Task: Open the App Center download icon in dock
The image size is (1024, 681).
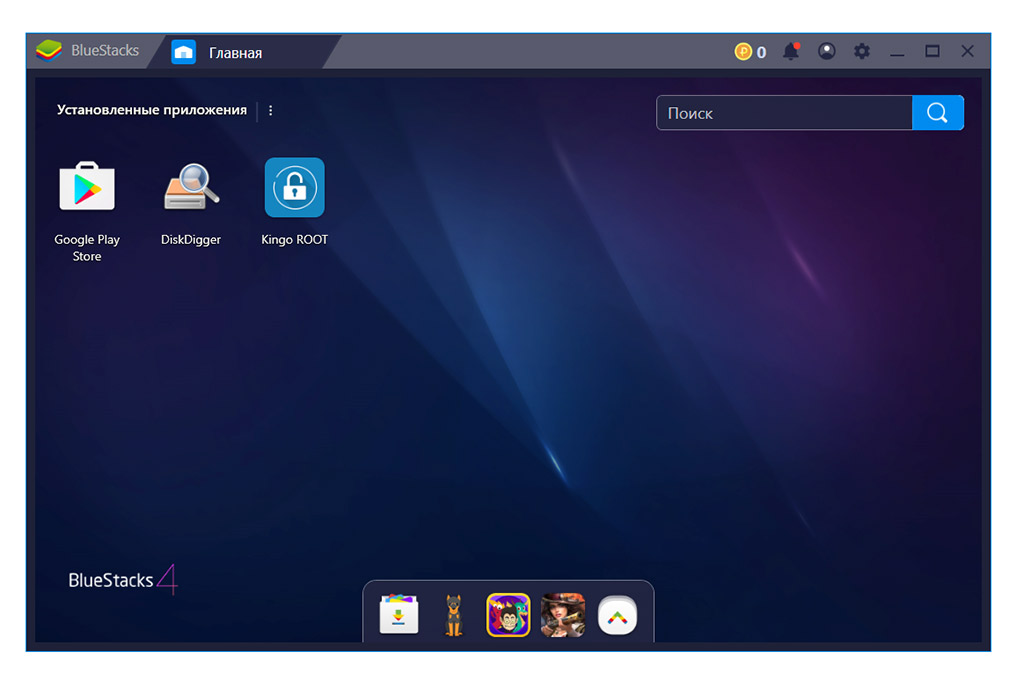Action: [x=399, y=614]
